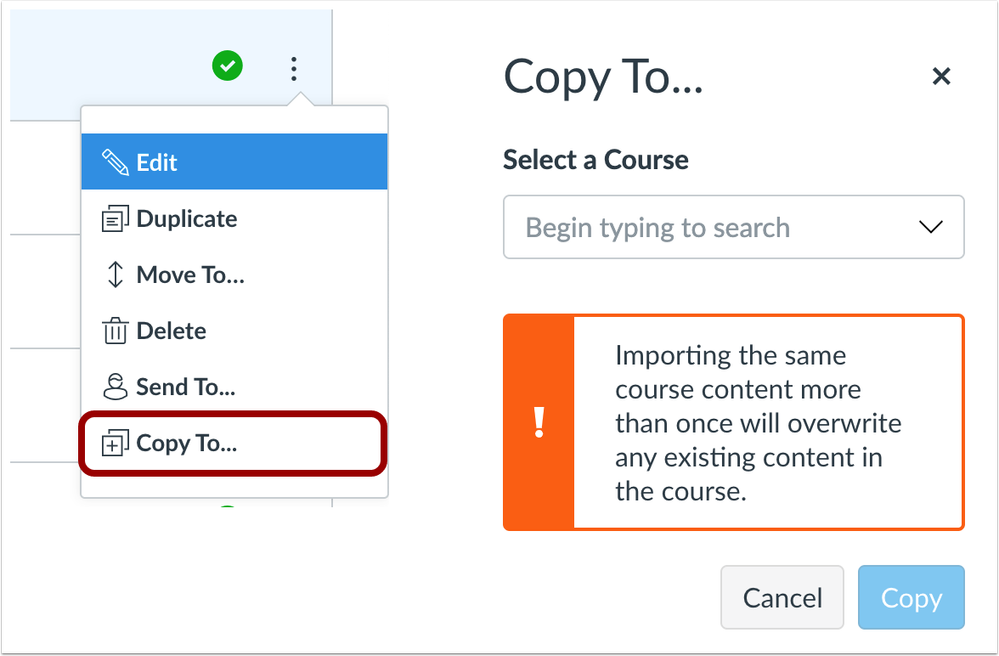The height and width of the screenshot is (656, 999).
Task: Click the "Select a Course" label
Action: [x=596, y=160]
